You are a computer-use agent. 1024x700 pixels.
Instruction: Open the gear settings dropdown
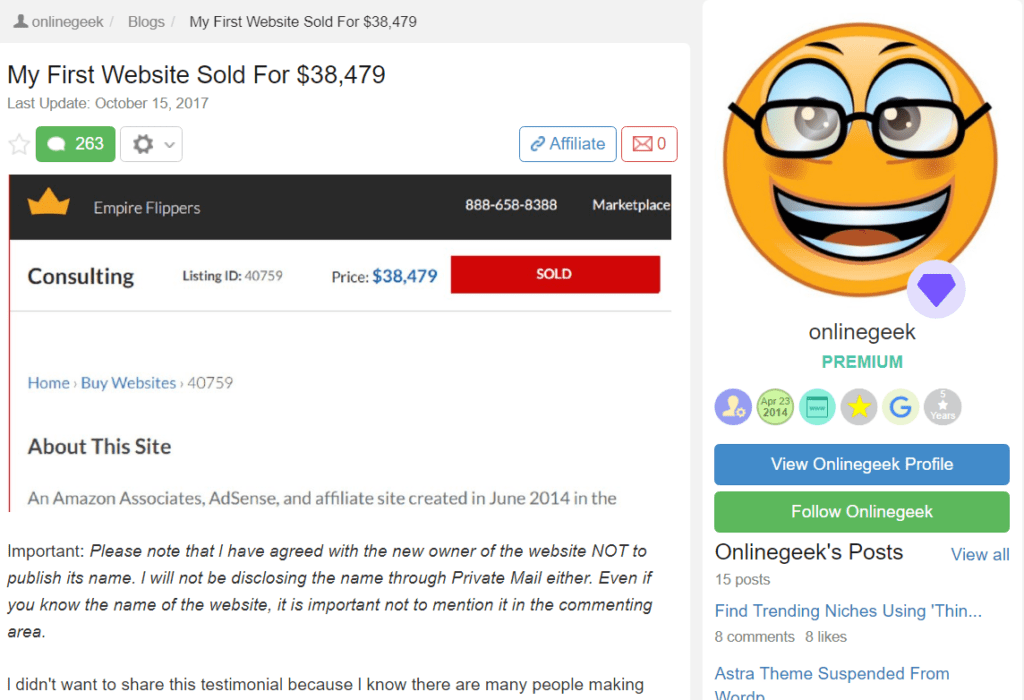coord(152,144)
